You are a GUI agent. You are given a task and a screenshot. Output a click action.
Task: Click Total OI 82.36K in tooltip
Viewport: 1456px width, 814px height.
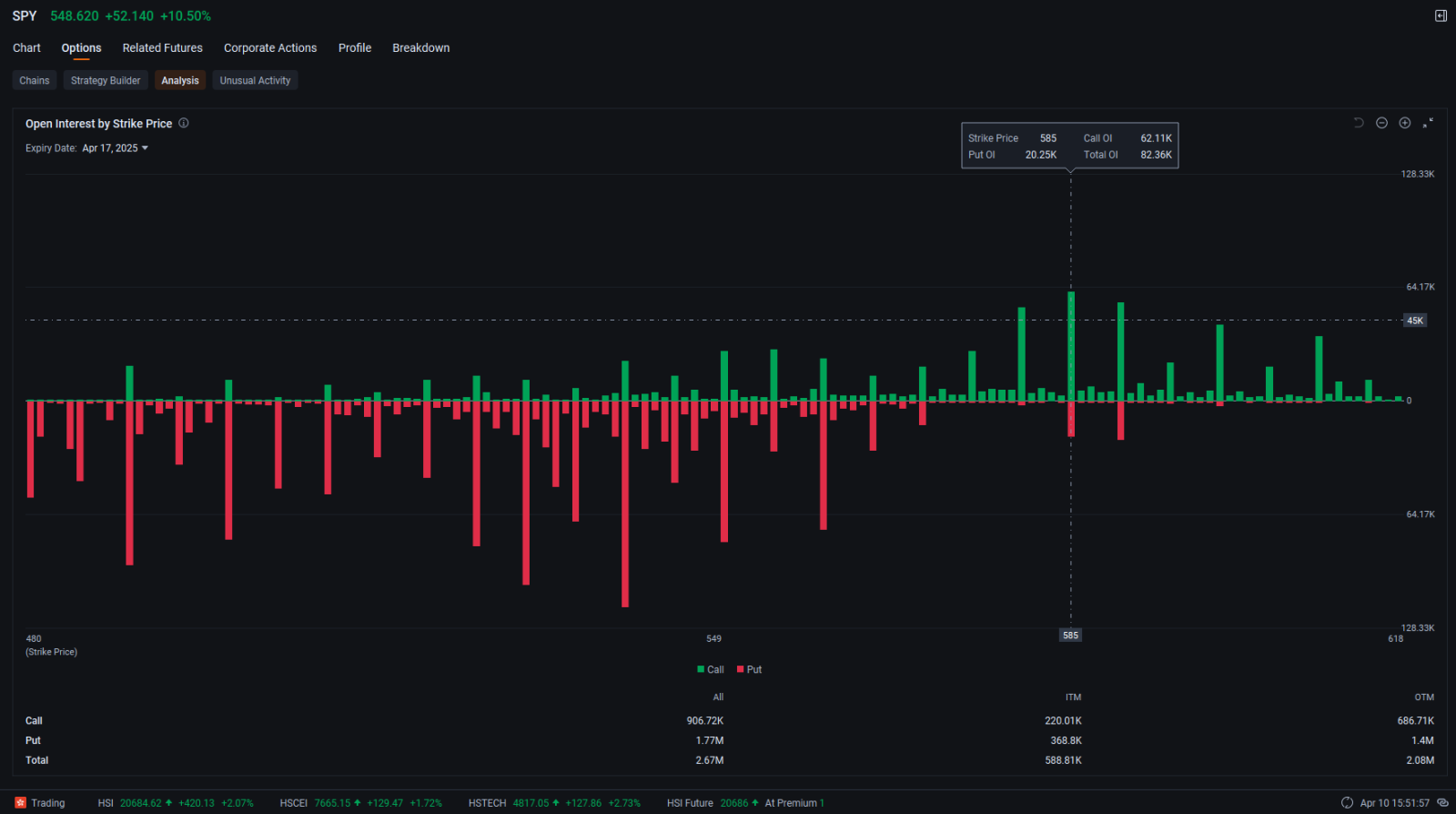[x=1127, y=155]
